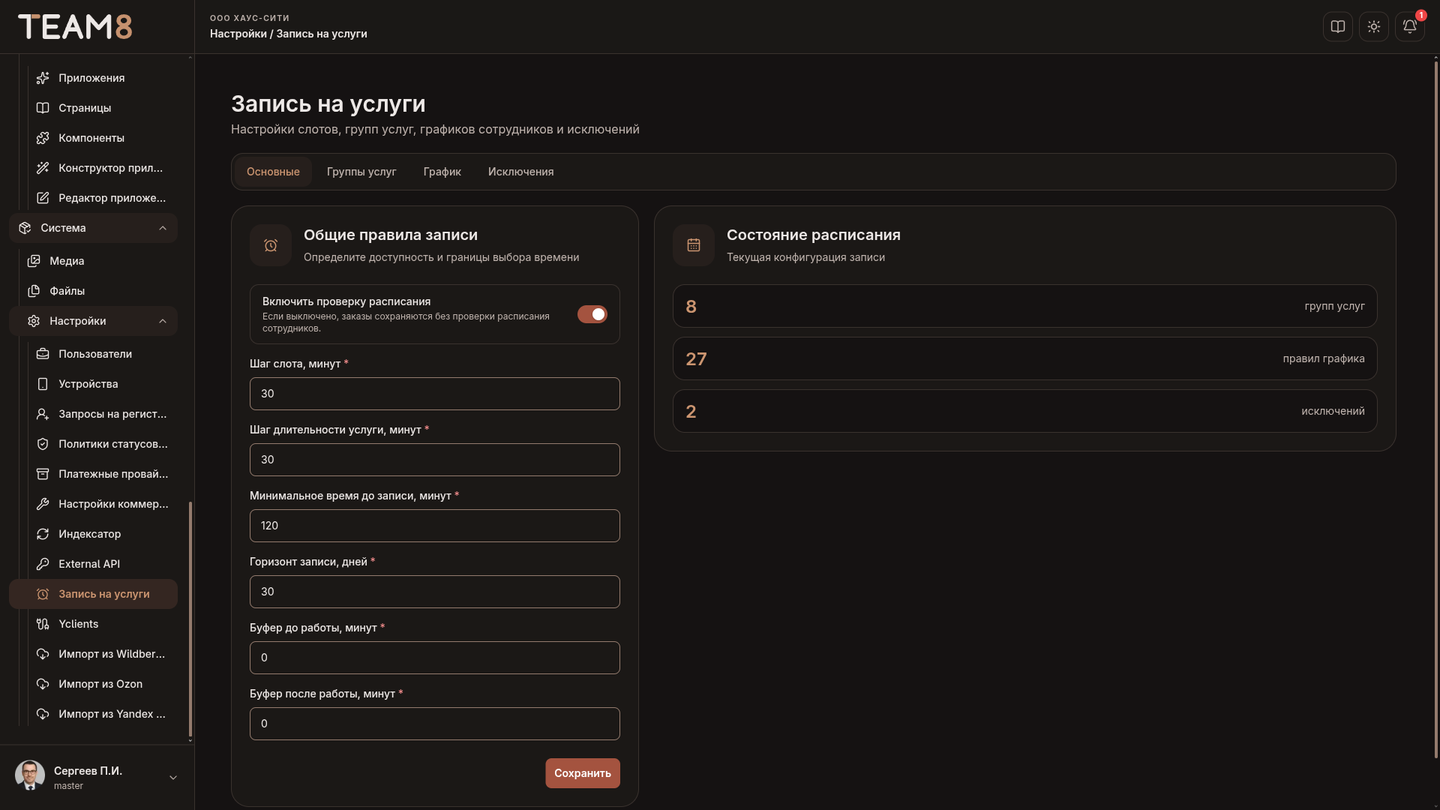Click the Страницы book icon
This screenshot has height=810, width=1440.
[x=43, y=108]
